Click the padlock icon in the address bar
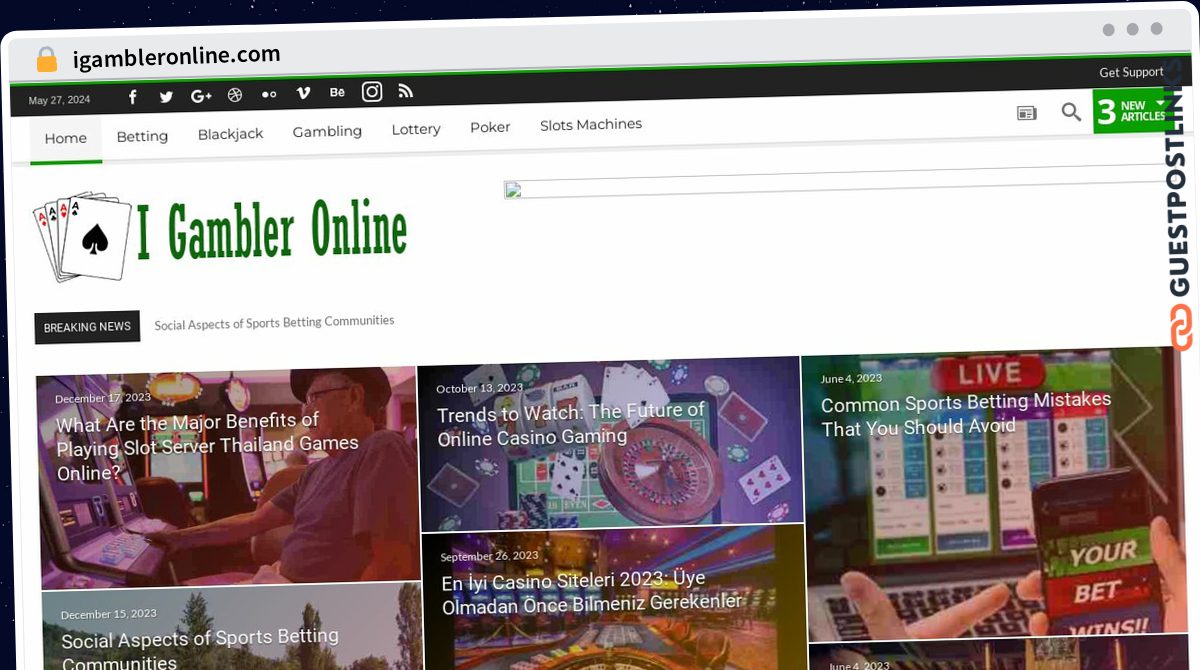The height and width of the screenshot is (670, 1200). click(47, 60)
